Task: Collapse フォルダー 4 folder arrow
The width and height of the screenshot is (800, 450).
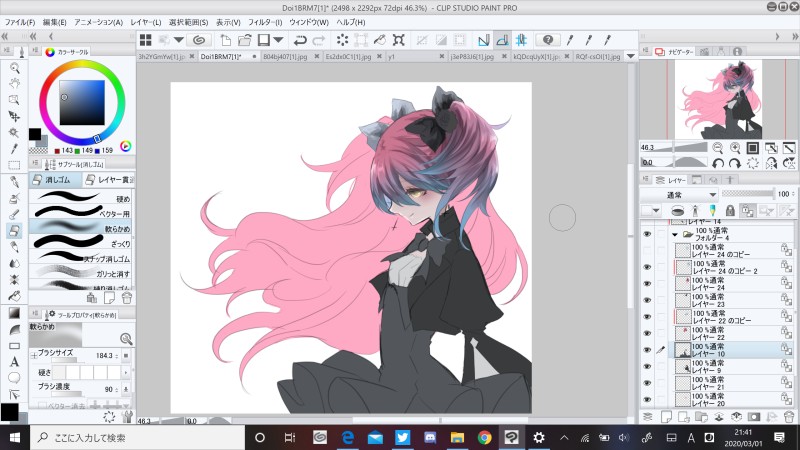Action: (675, 235)
